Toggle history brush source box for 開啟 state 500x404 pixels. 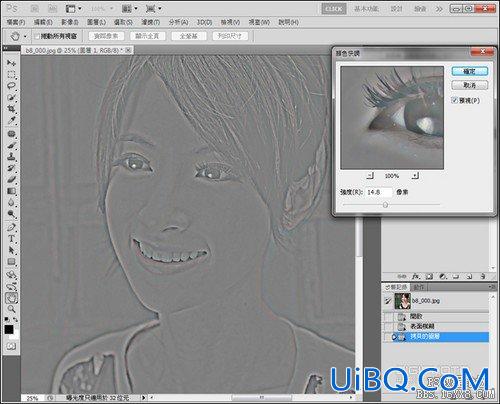pos(388,316)
